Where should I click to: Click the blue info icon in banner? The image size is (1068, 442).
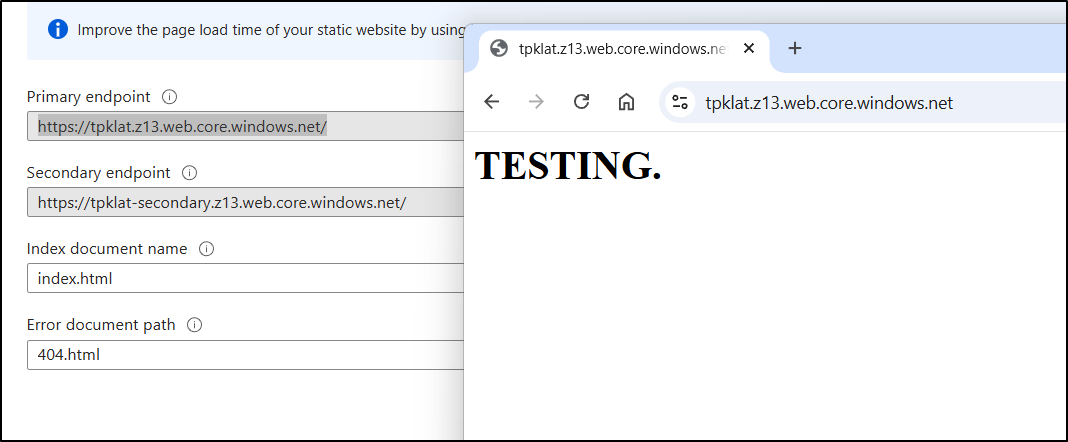pyautogui.click(x=58, y=29)
